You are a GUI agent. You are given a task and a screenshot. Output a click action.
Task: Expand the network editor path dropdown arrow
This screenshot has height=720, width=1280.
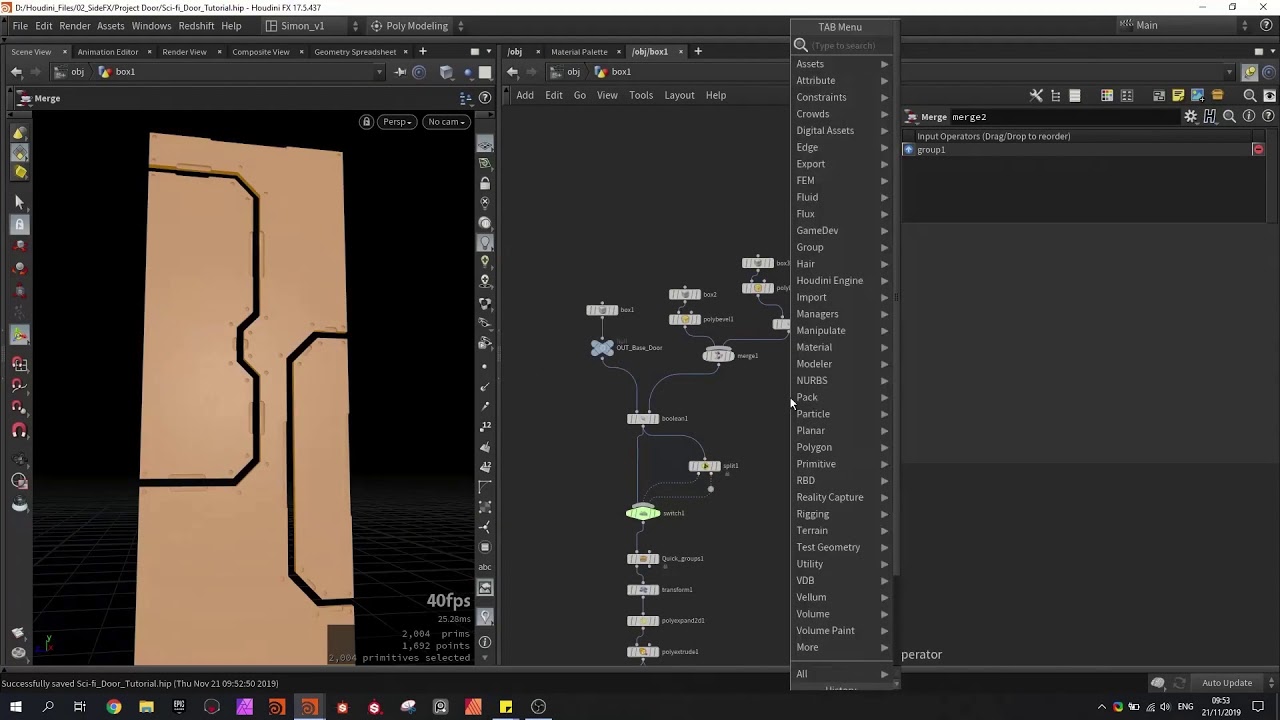point(1231,72)
